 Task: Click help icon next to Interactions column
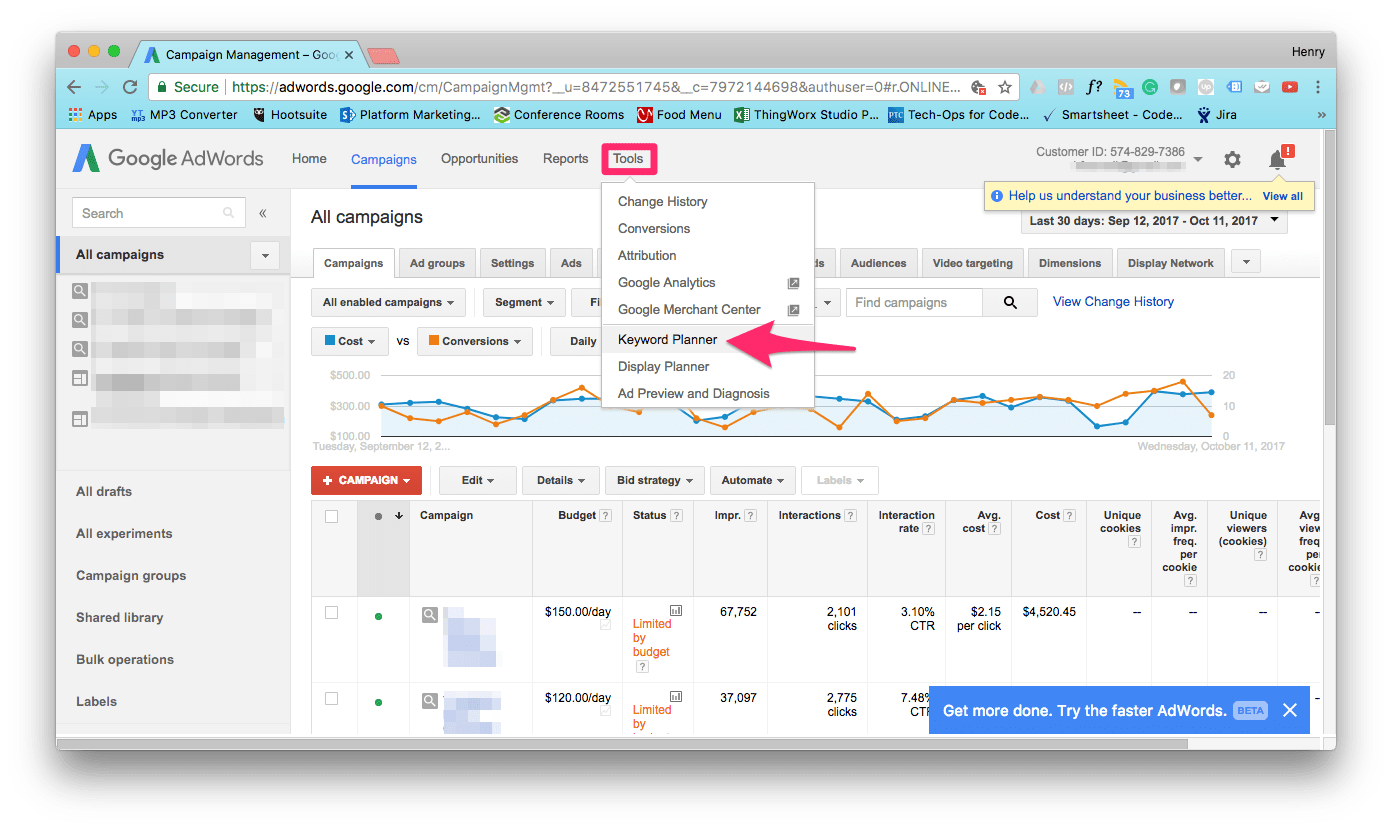850,516
